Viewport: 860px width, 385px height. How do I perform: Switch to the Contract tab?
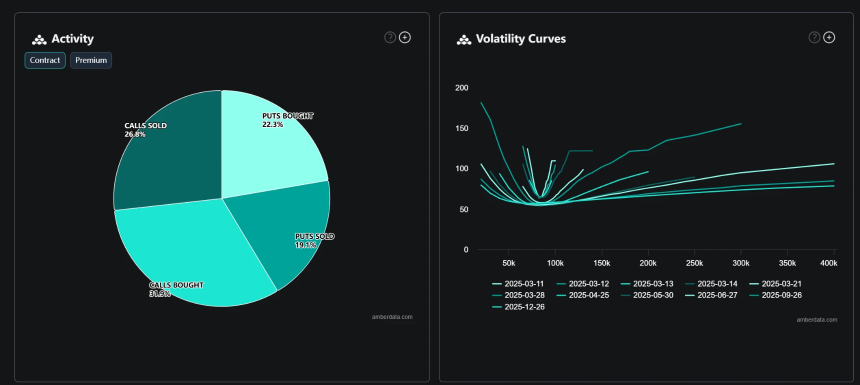coord(45,60)
